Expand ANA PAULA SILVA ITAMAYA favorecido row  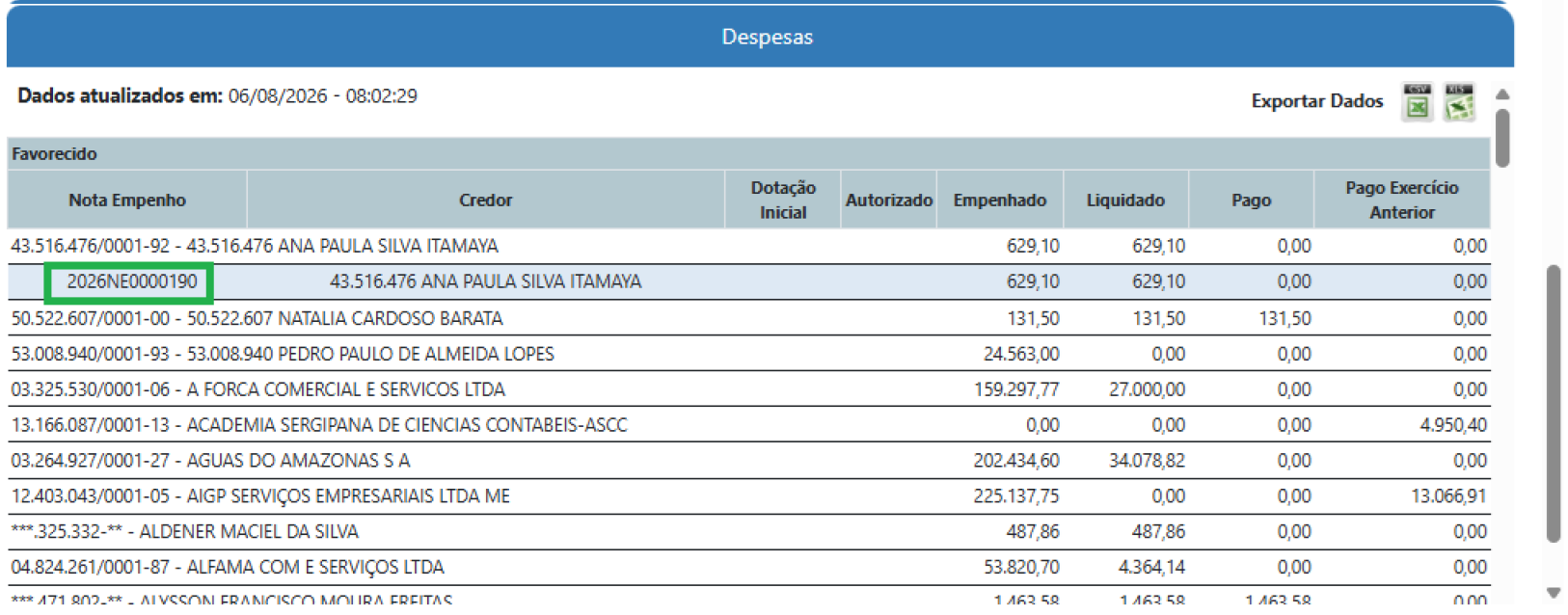point(749,246)
